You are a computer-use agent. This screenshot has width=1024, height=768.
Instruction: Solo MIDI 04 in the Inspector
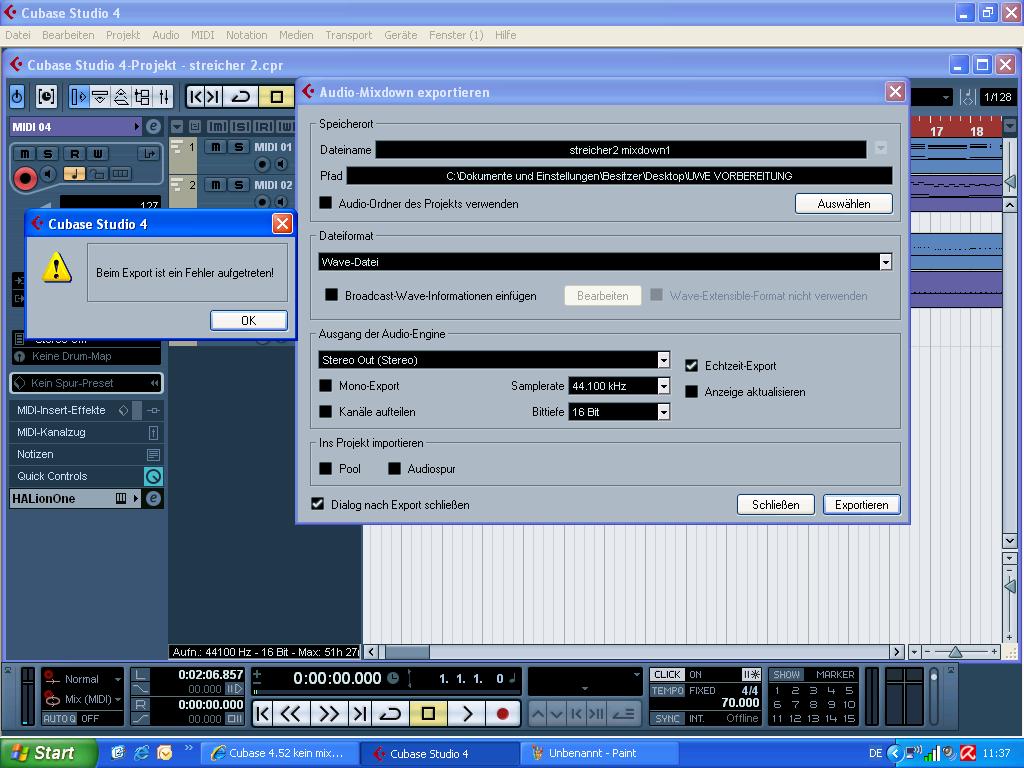48,153
